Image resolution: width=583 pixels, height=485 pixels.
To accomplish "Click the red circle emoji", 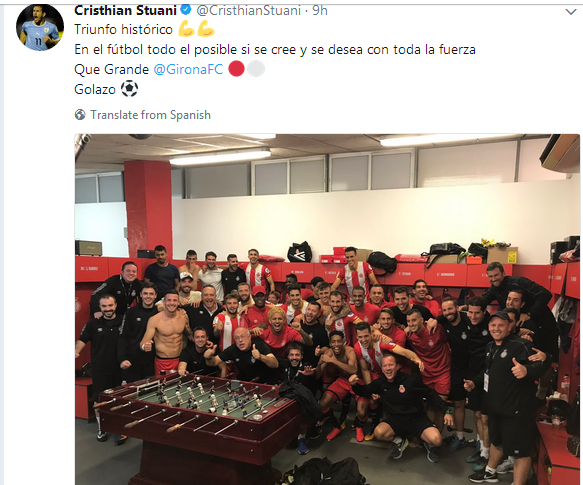I will click(236, 69).
